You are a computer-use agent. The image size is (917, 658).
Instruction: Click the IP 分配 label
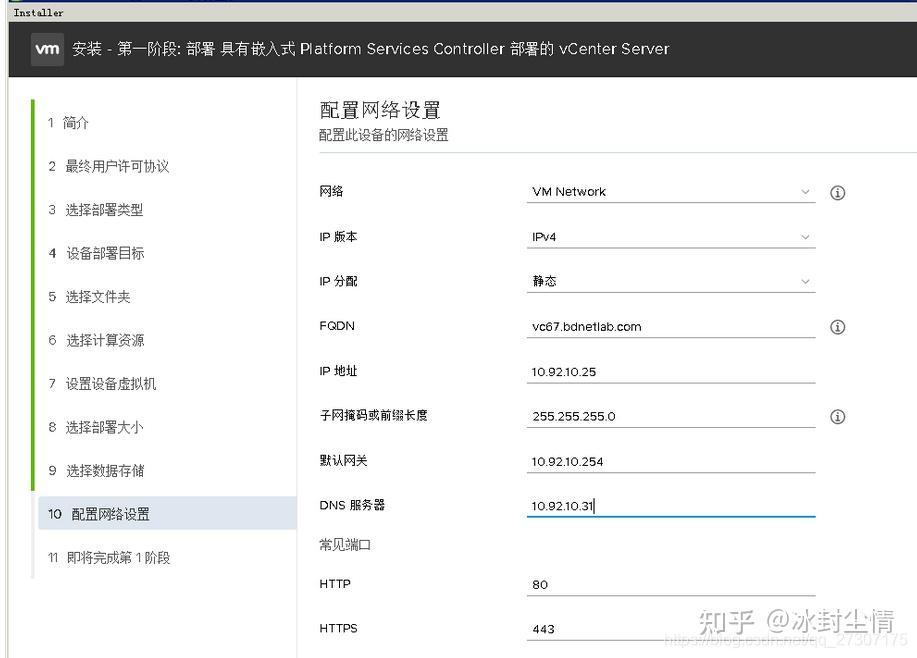pos(338,281)
